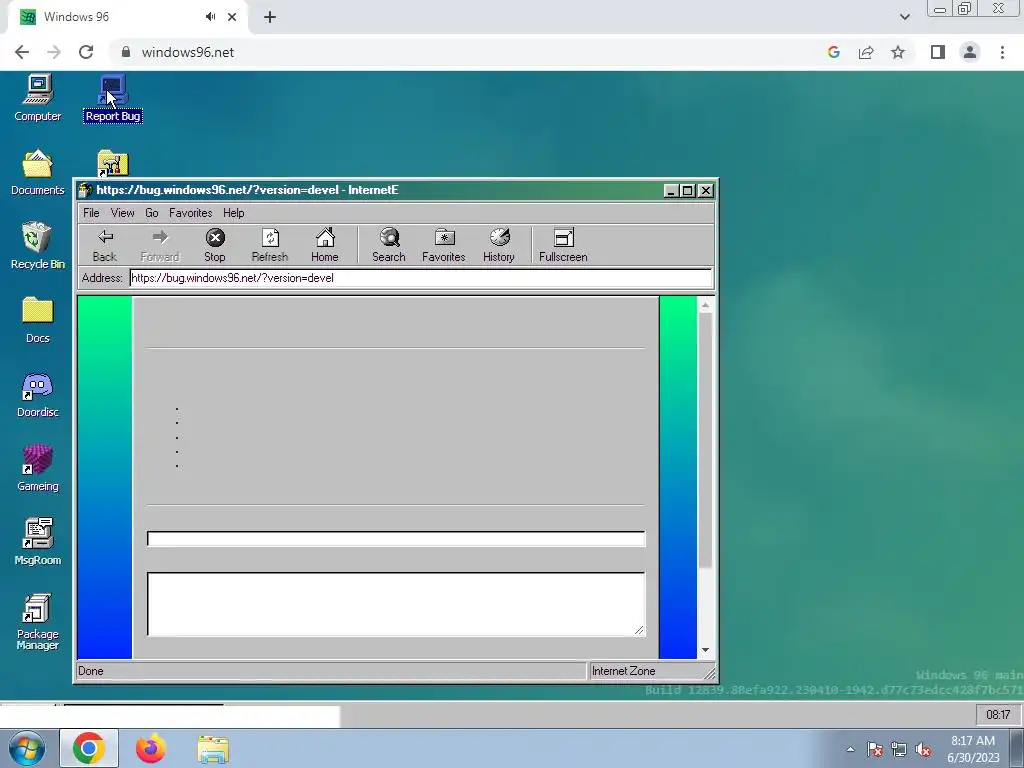
Task: Close the Windows 96 browser tab
Action: 232,17
